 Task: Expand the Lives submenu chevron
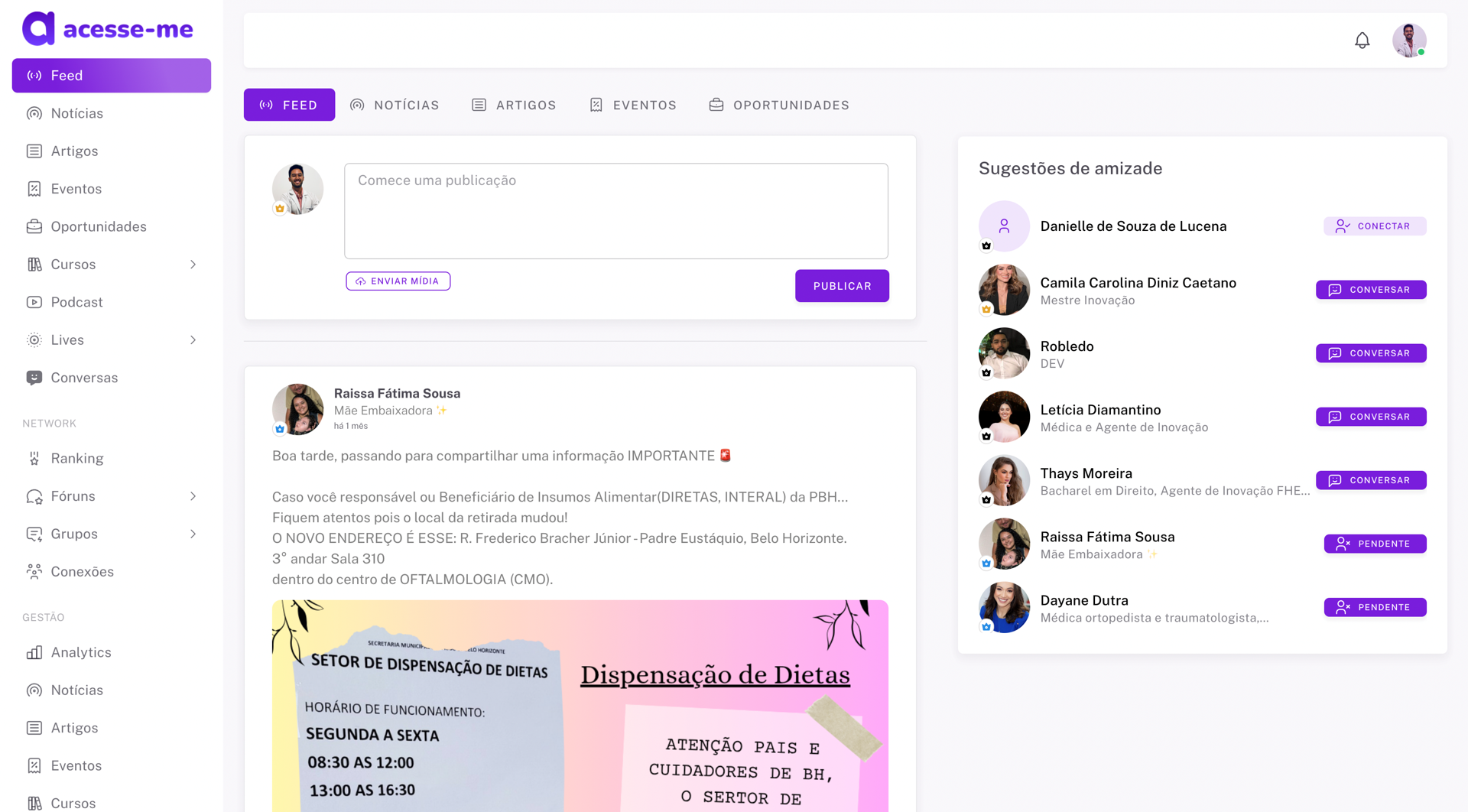click(x=193, y=340)
